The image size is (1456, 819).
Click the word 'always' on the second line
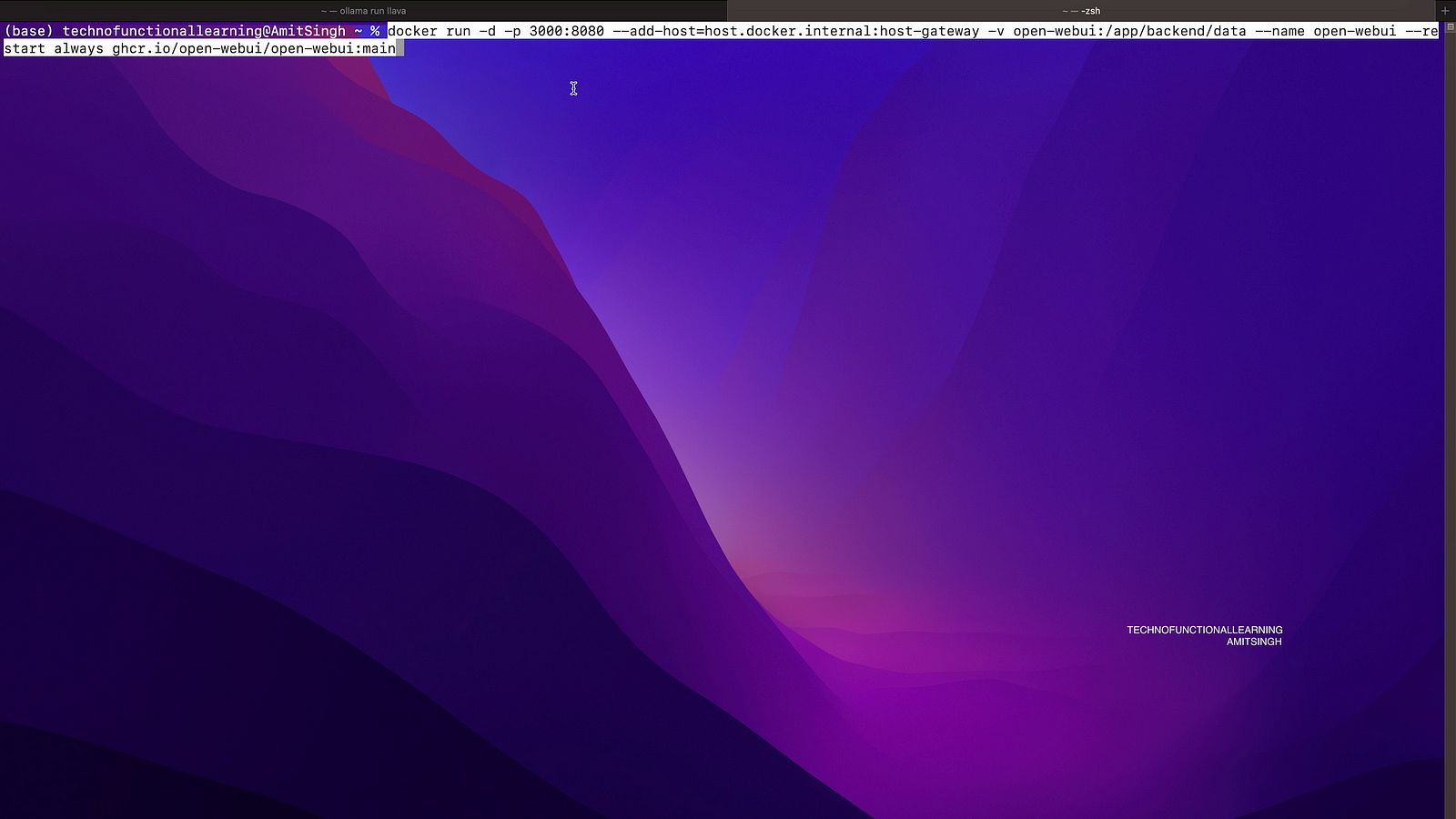[78, 48]
